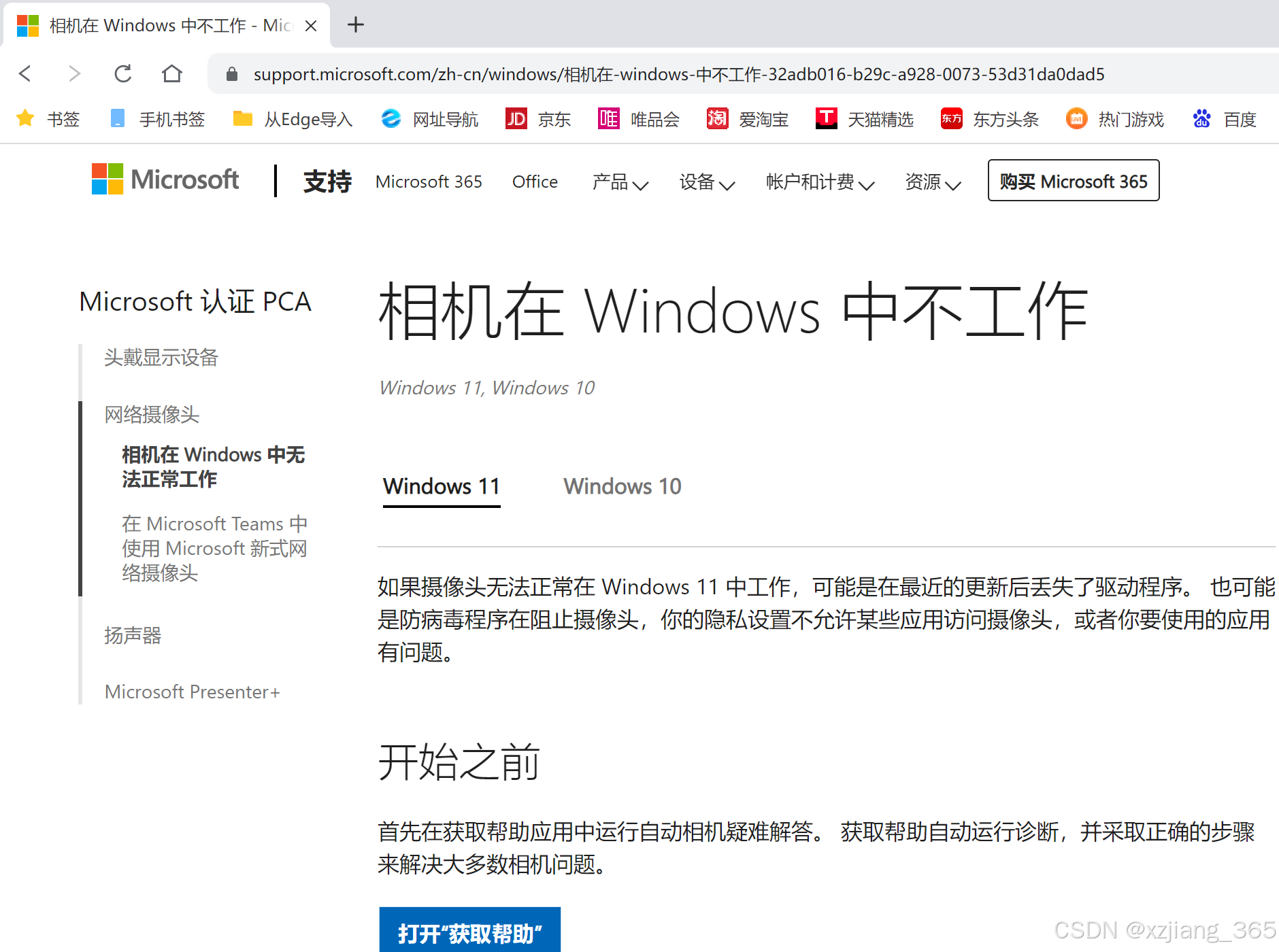
Task: Click the Microsoft logo
Action: click(165, 180)
